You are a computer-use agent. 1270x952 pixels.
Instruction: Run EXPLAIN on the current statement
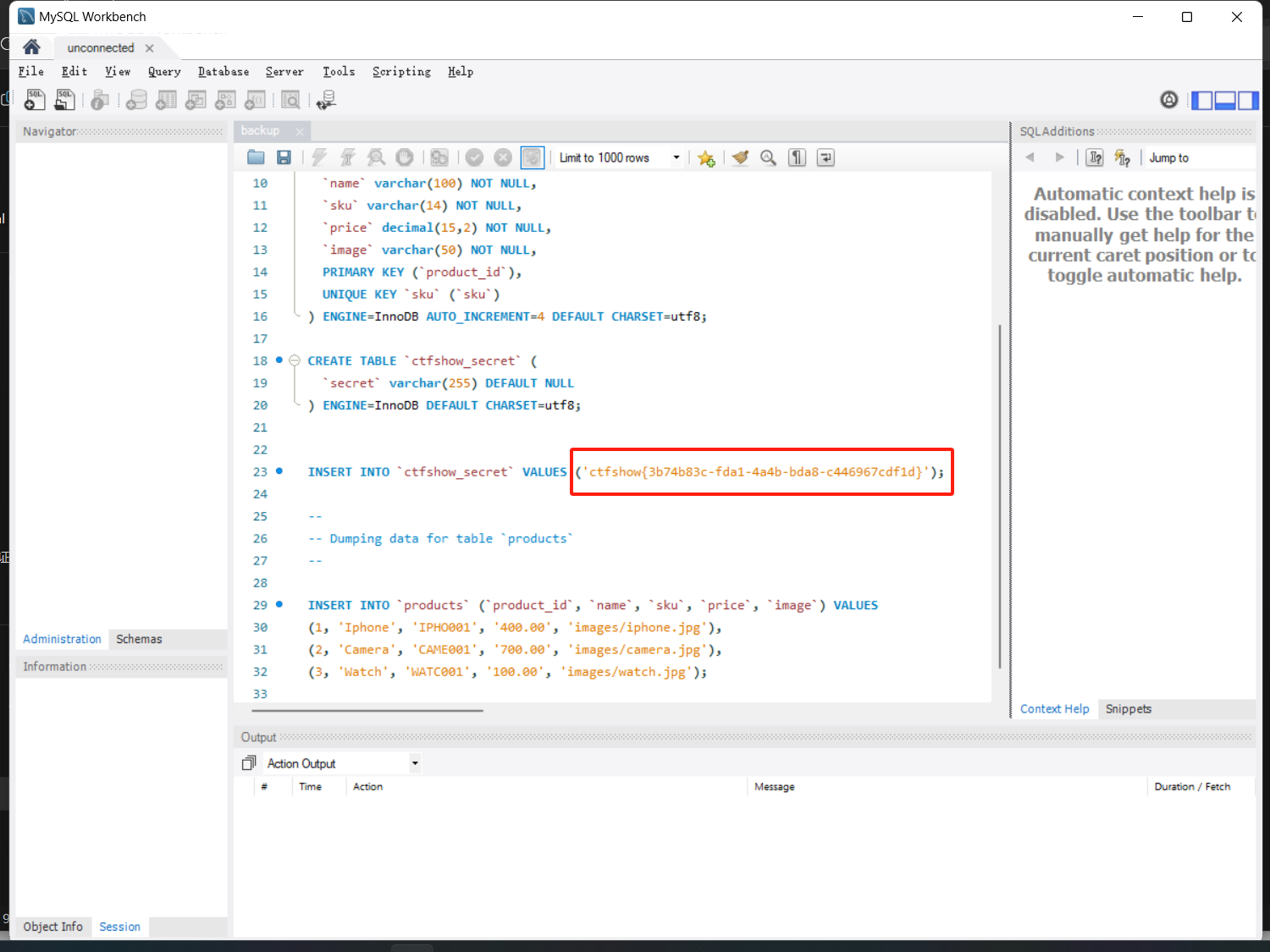click(x=377, y=157)
